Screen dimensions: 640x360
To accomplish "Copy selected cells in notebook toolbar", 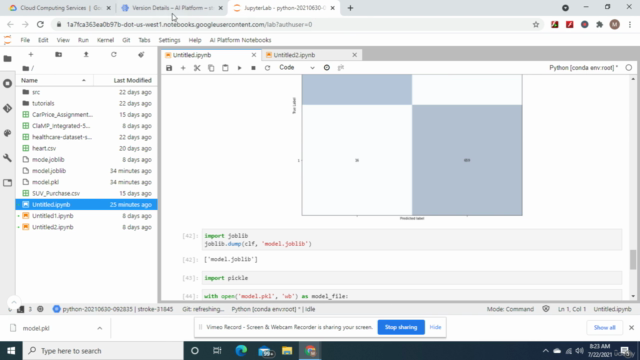I will point(211,68).
